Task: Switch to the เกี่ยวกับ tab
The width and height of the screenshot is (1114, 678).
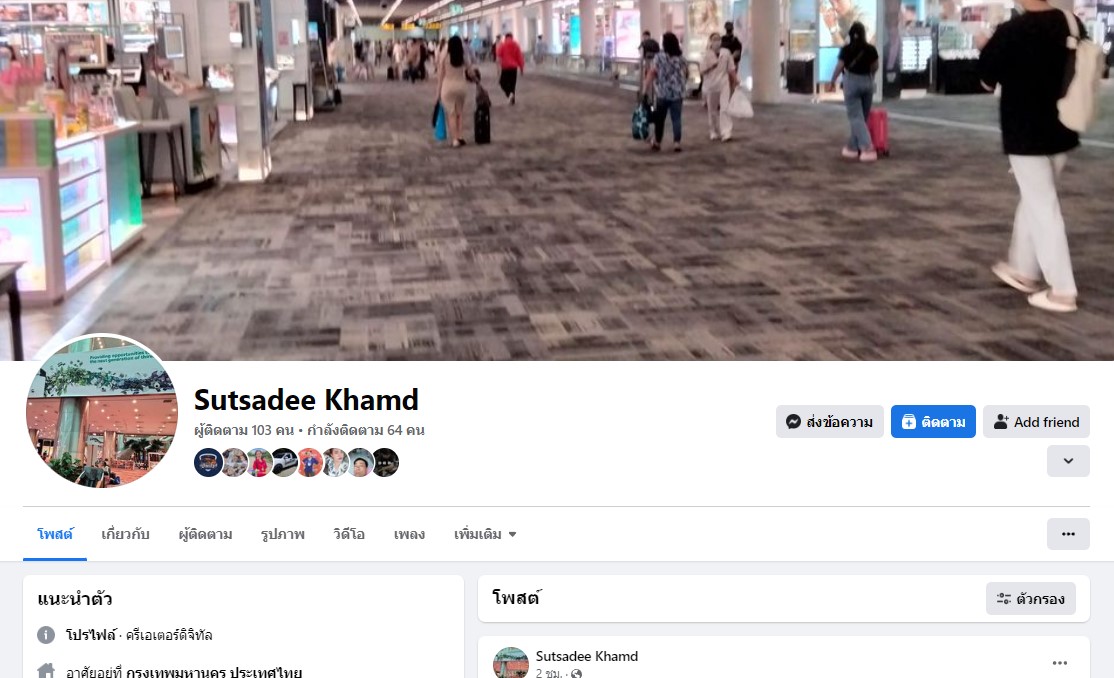Action: (125, 534)
